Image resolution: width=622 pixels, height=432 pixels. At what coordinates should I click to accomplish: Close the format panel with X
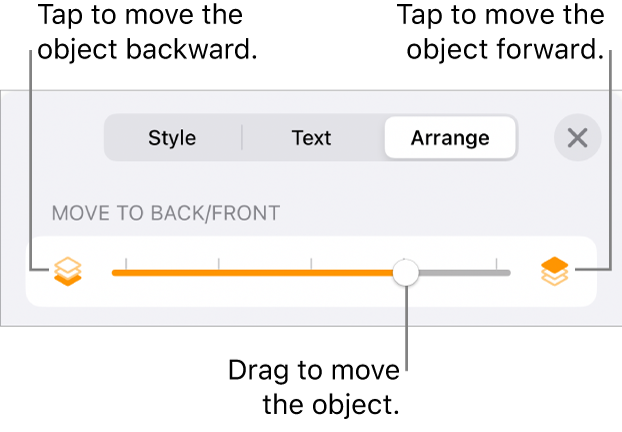click(x=577, y=138)
